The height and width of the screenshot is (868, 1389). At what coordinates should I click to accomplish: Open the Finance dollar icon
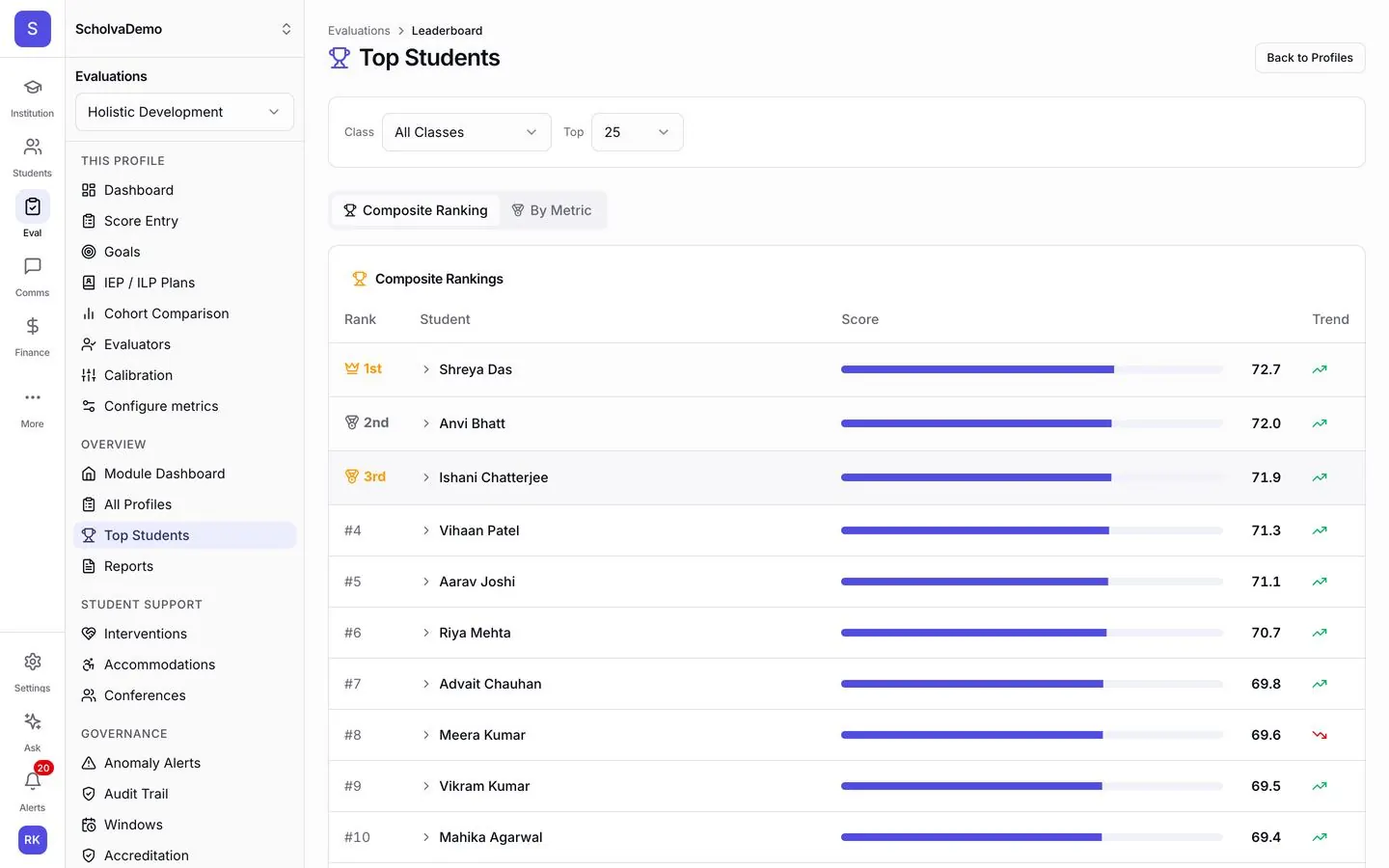click(32, 327)
